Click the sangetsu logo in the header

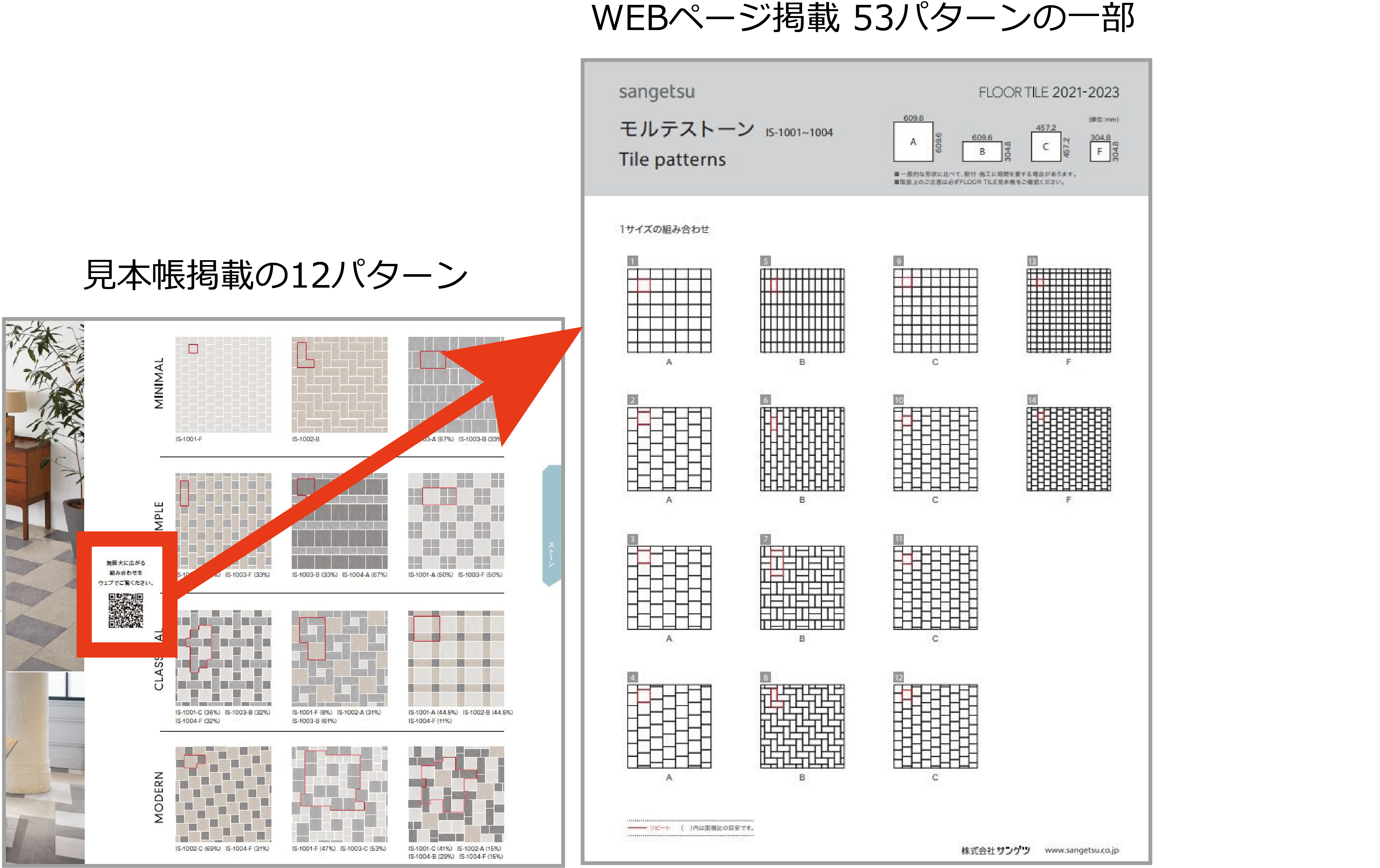click(657, 92)
